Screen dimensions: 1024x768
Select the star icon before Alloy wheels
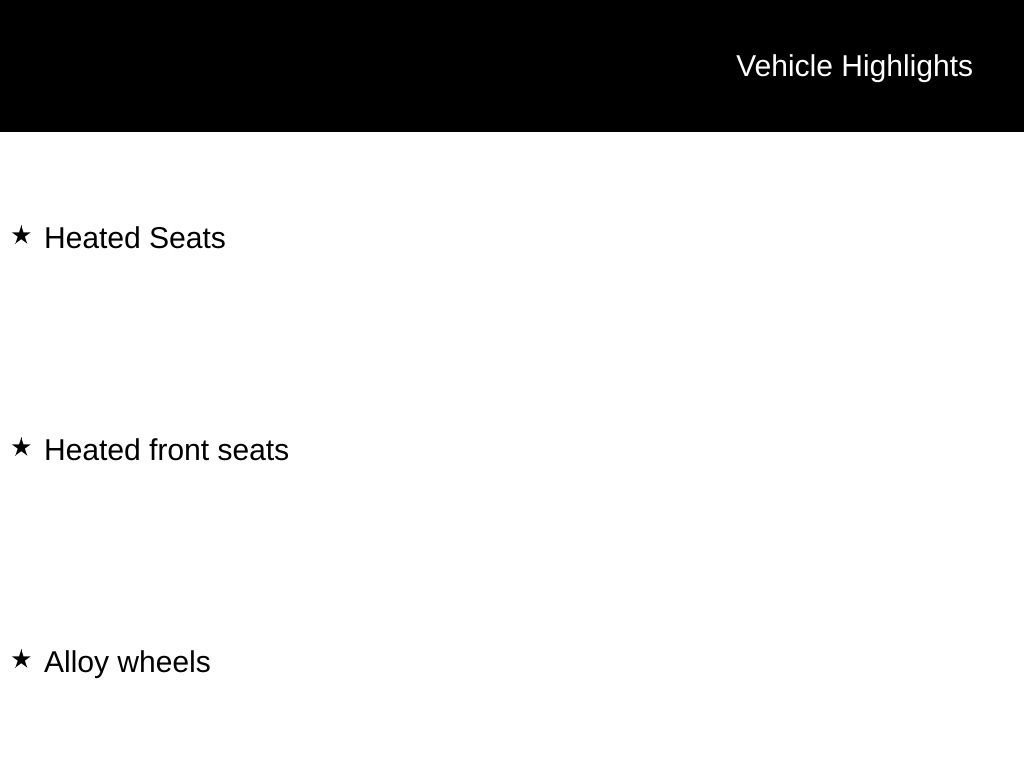pos(21,659)
